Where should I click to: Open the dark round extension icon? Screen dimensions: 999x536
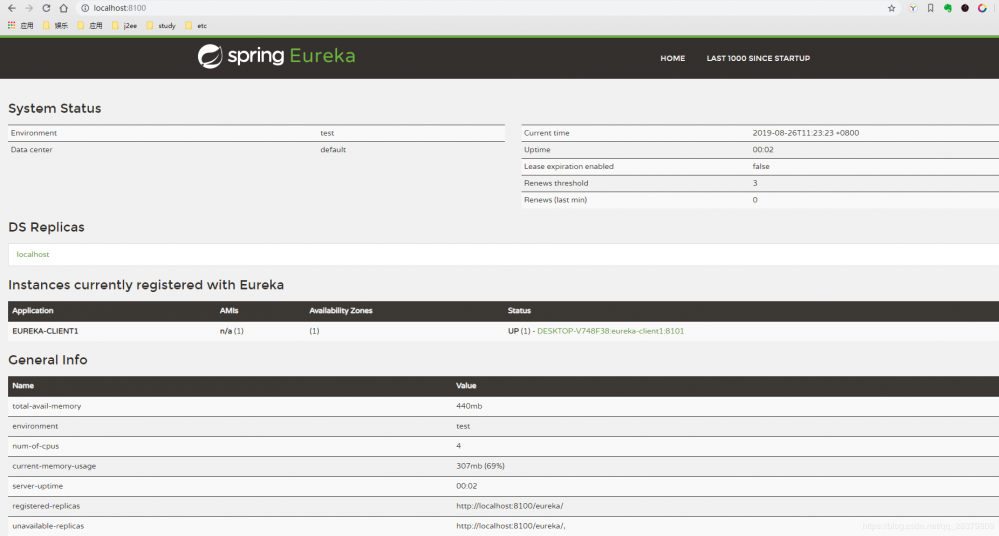(965, 8)
